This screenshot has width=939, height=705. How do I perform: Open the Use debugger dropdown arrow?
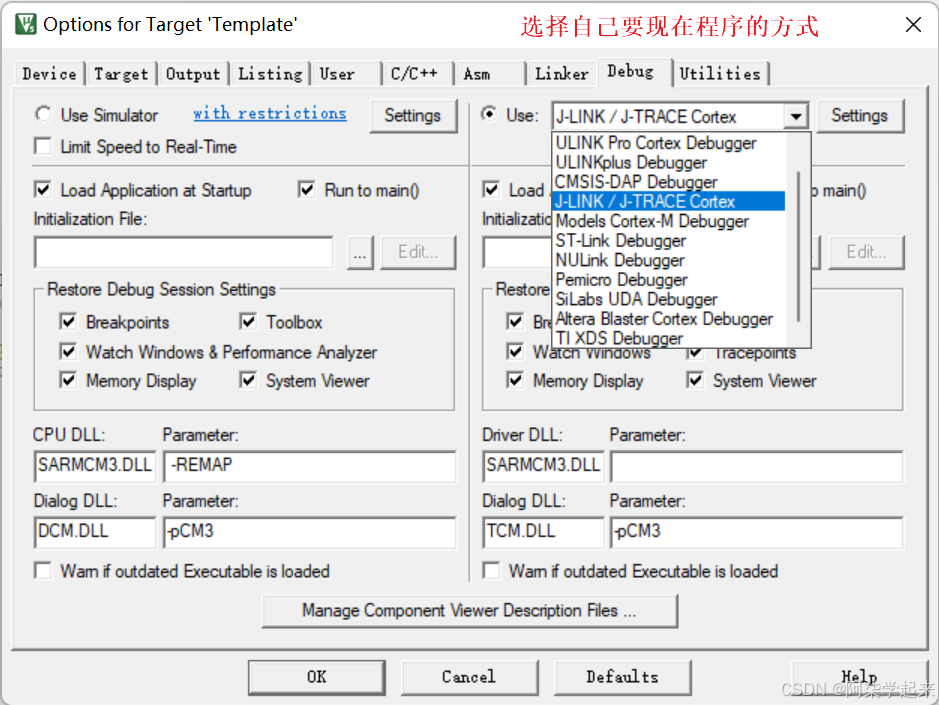(796, 116)
